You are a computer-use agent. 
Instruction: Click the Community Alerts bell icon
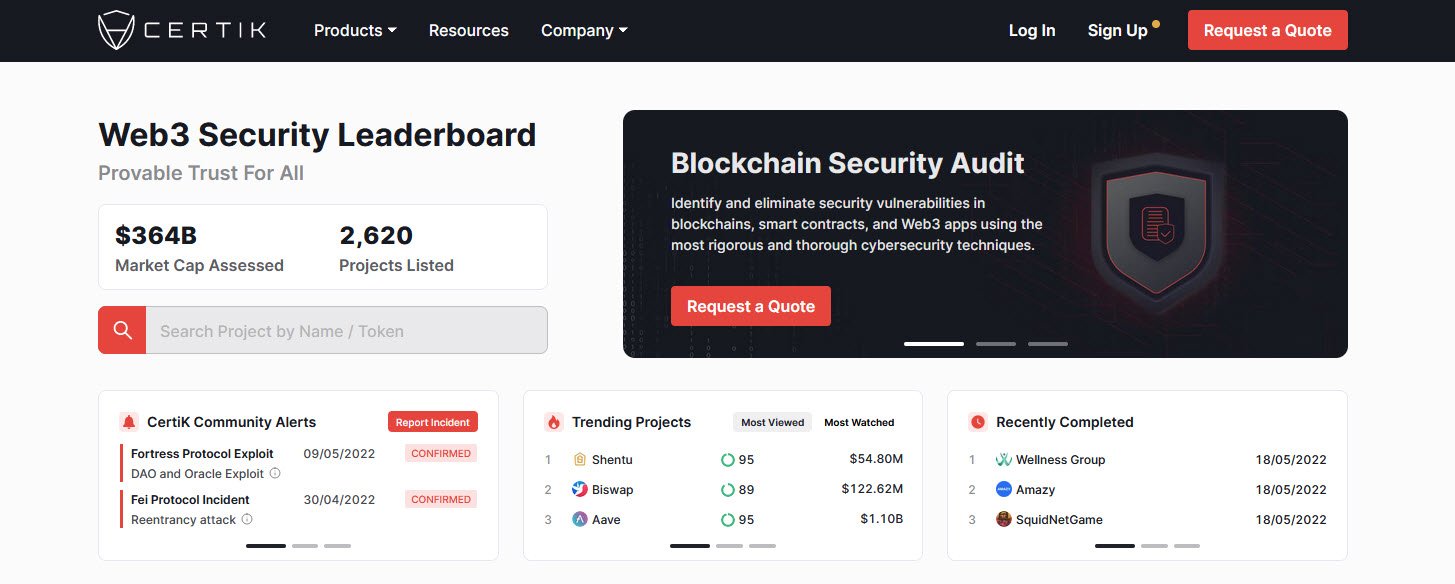click(128, 422)
